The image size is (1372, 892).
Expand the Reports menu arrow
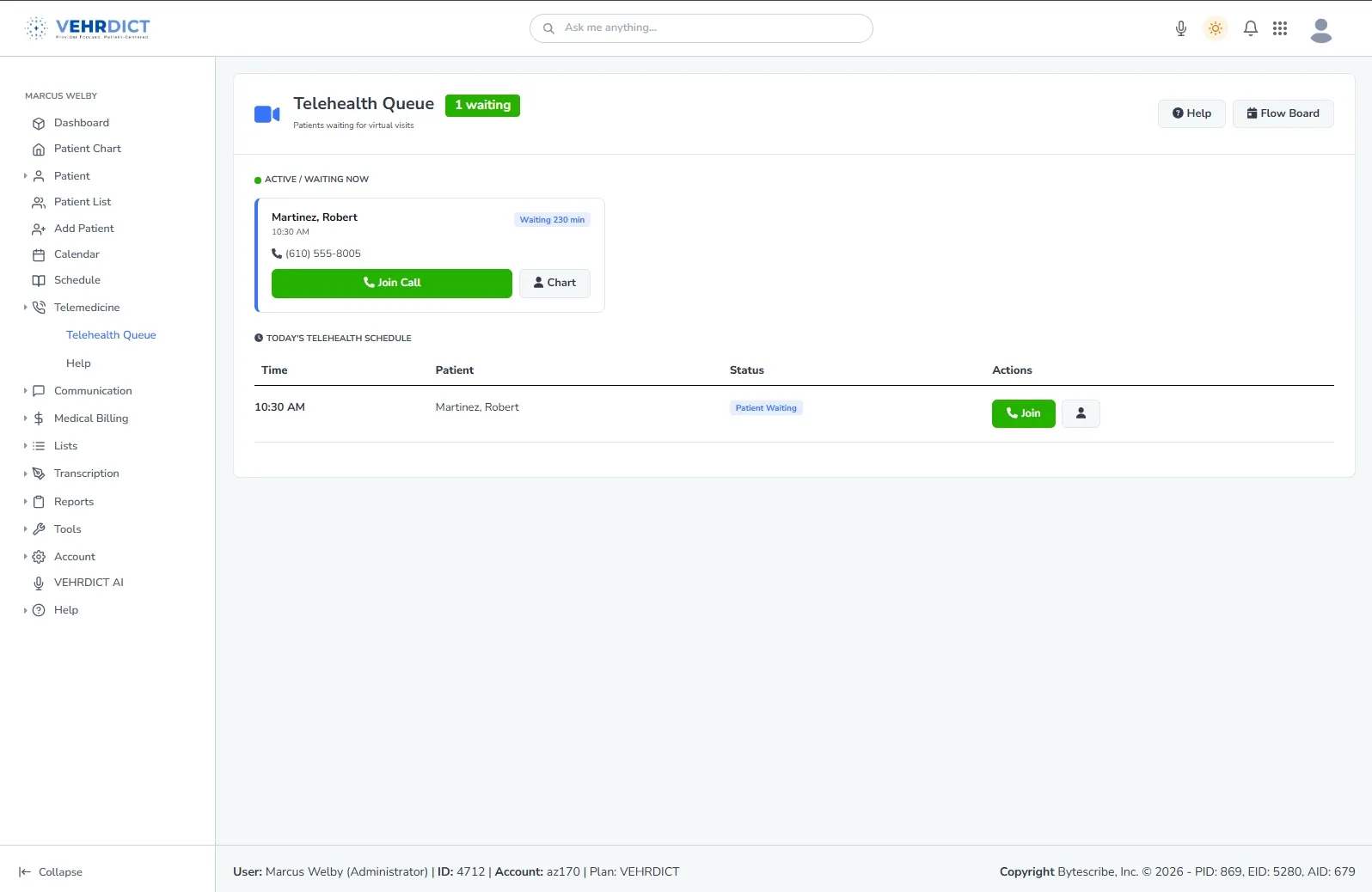(x=25, y=502)
